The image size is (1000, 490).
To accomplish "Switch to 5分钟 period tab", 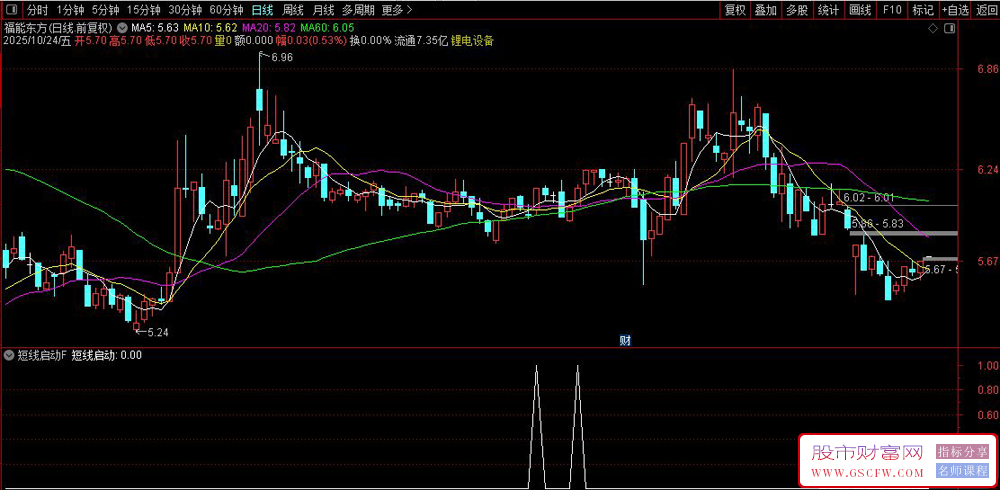I will point(105,10).
